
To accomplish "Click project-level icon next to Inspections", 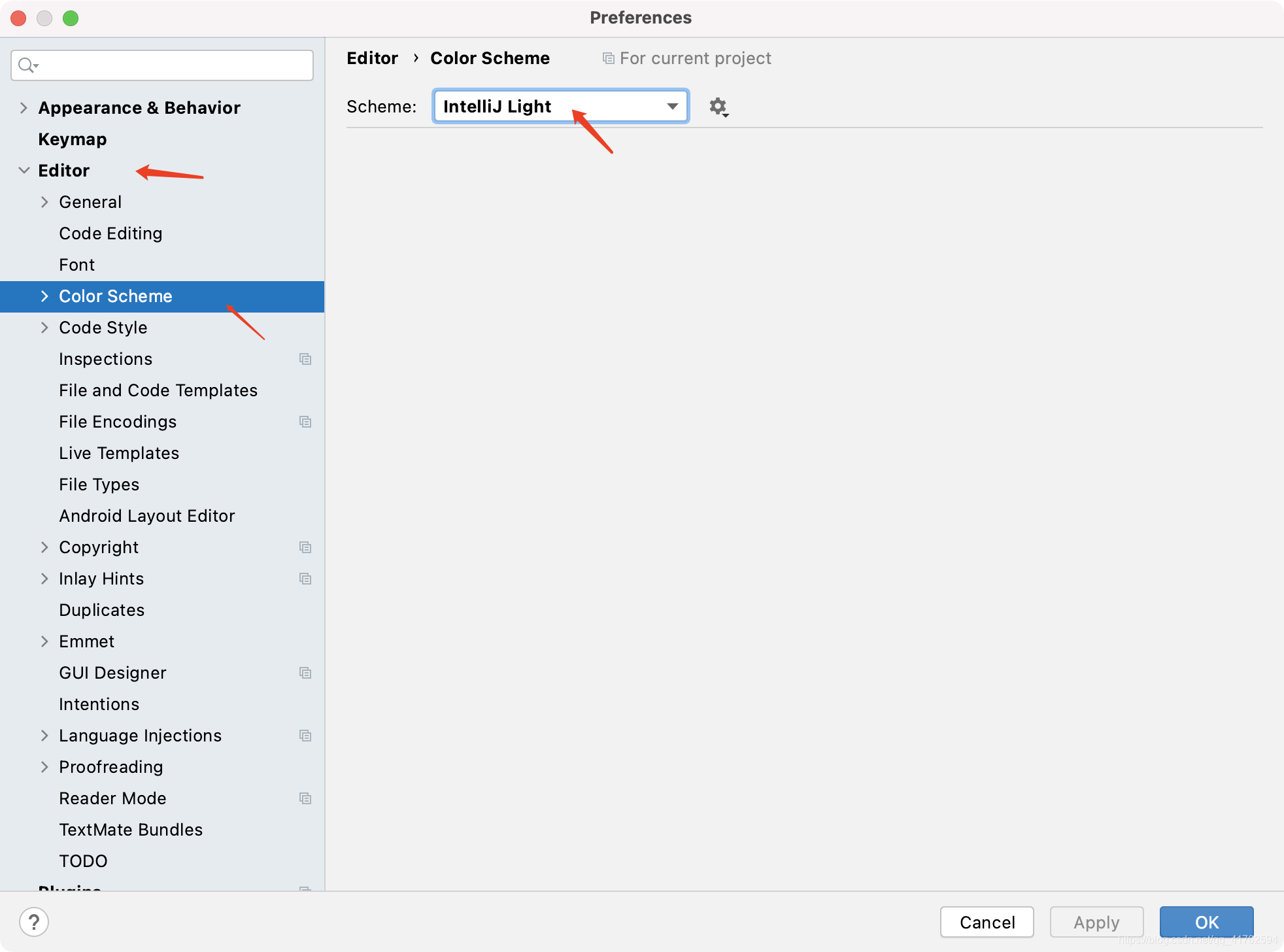I will point(305,359).
